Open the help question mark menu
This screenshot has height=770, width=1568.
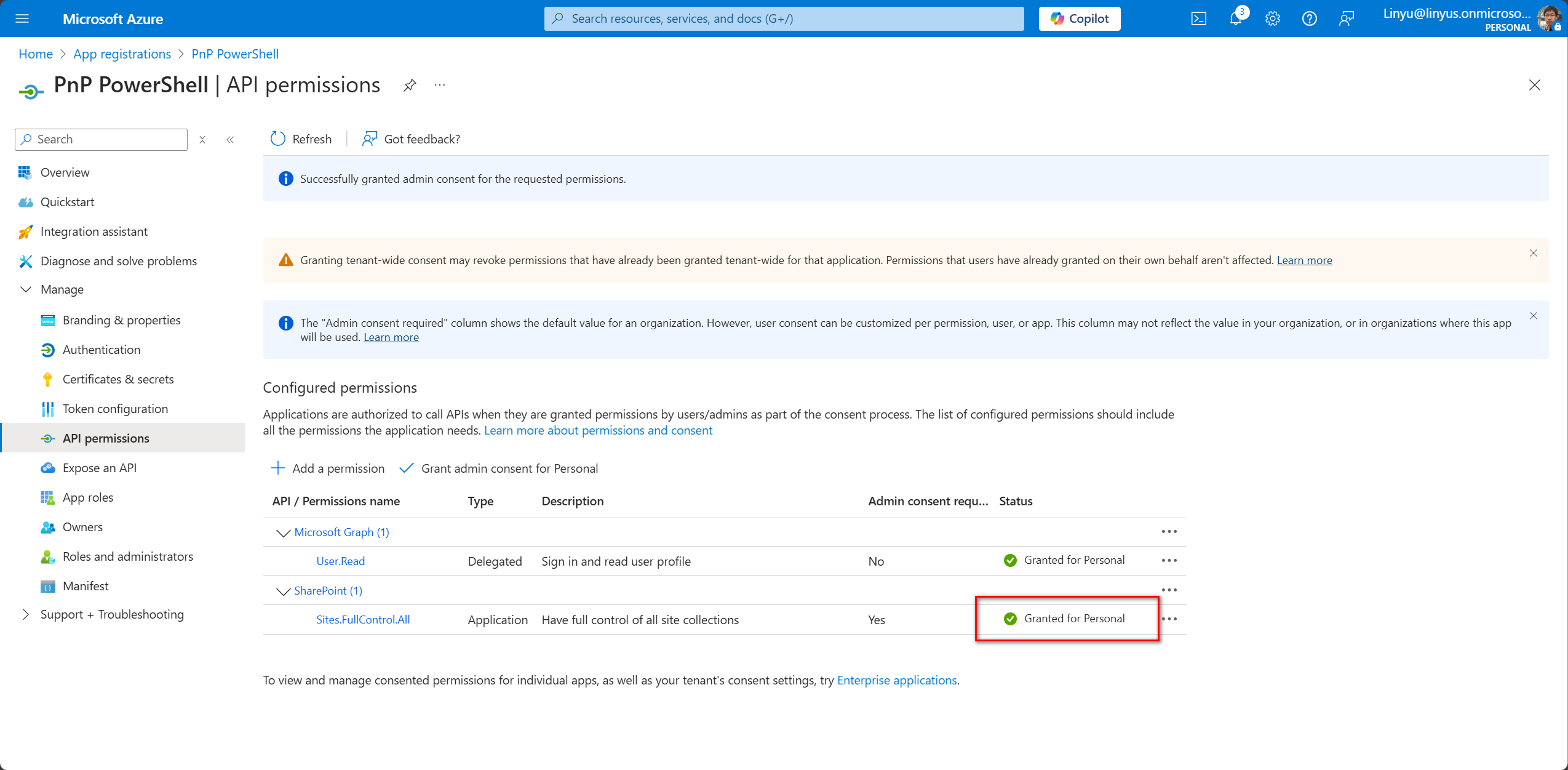coord(1309,18)
